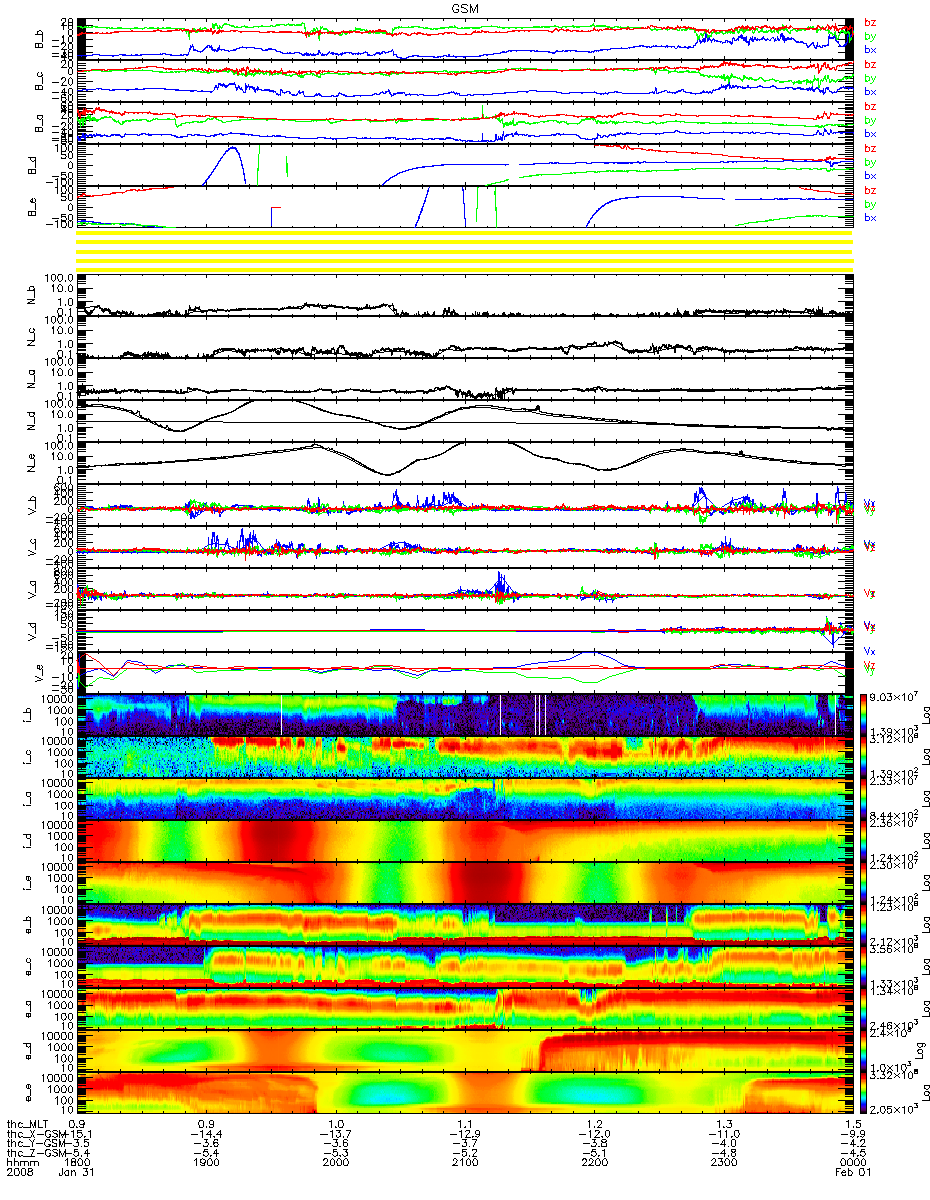Click the X-GSM value -9.9
This screenshot has height=1200, width=930.
[x=852, y=1133]
